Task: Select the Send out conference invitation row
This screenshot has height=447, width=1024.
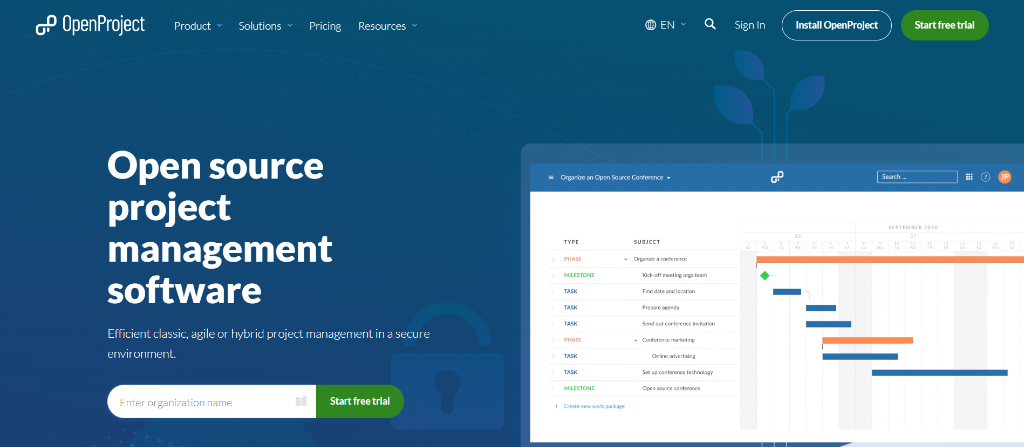Action: [644, 323]
